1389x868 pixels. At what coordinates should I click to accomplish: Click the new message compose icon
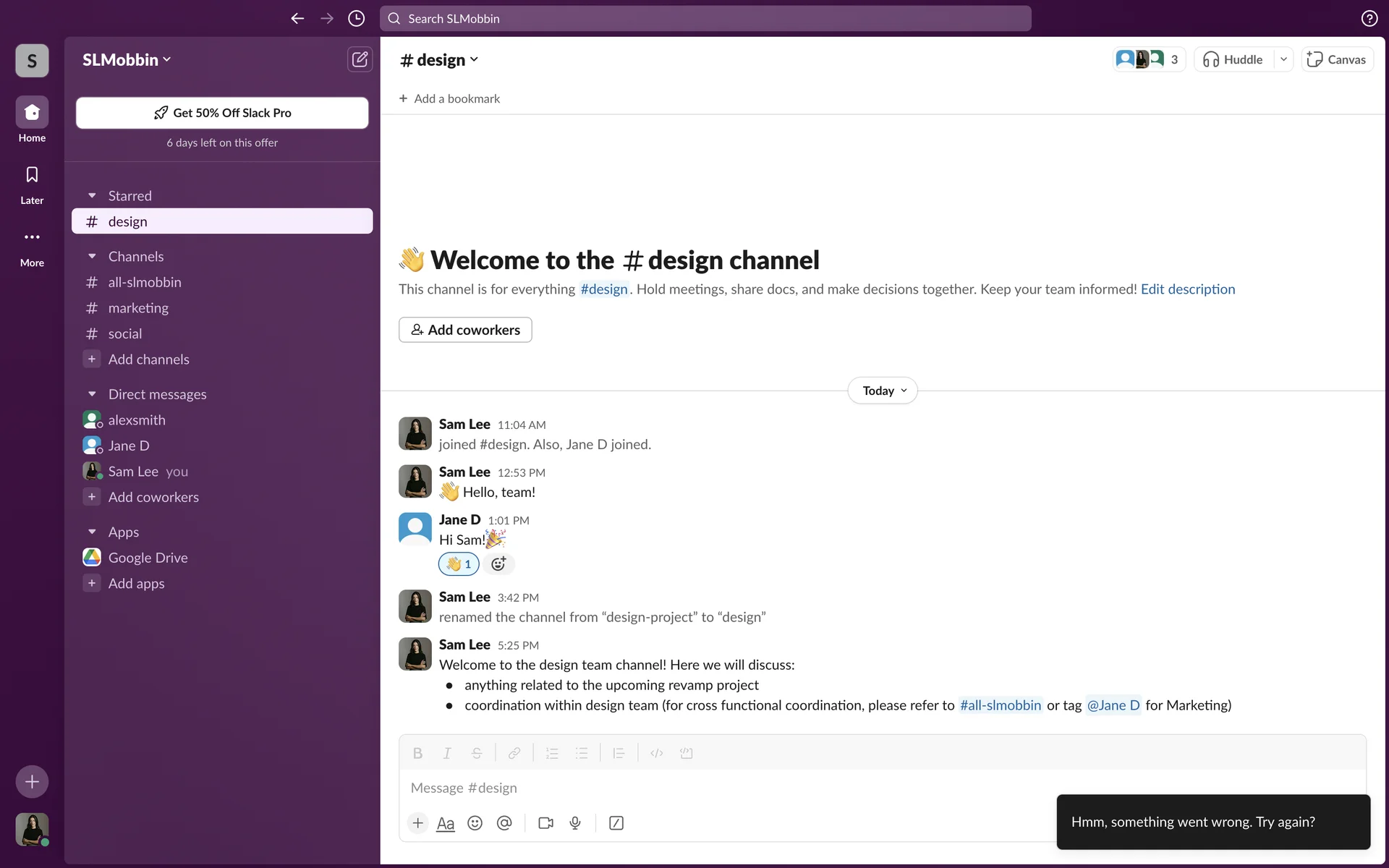click(360, 59)
